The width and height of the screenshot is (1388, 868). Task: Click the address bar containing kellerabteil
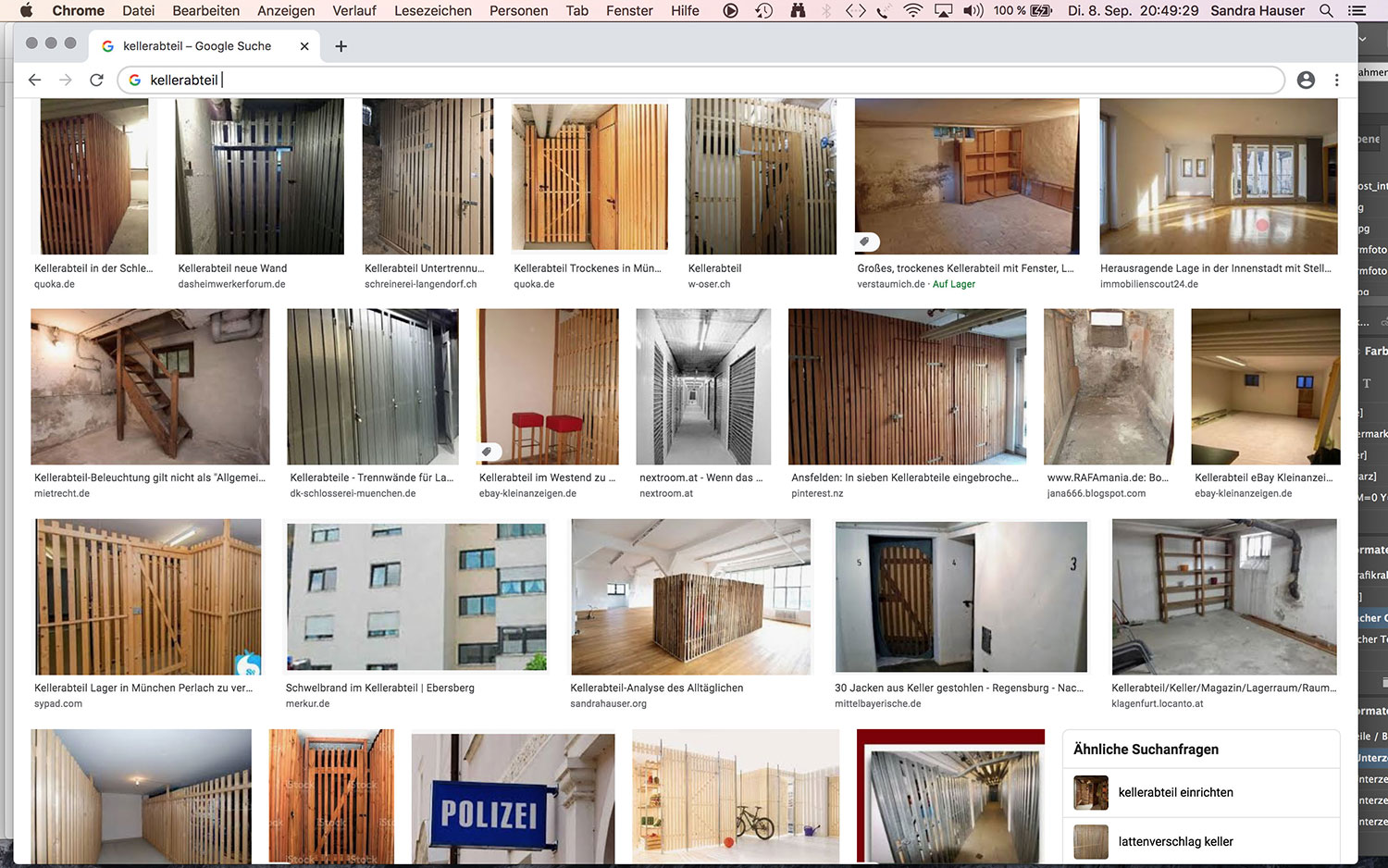tap(700, 81)
